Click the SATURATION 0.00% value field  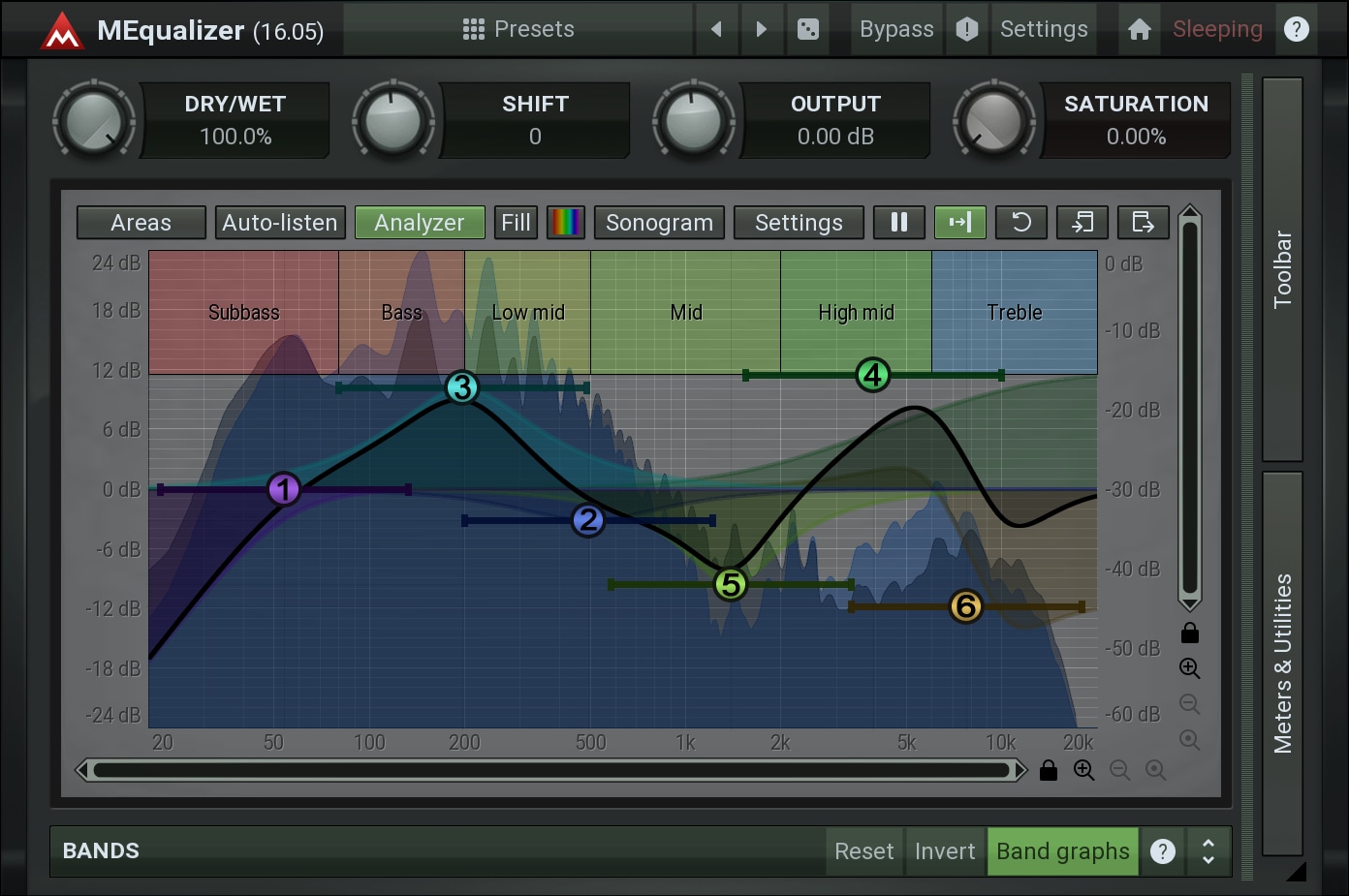point(1136,137)
